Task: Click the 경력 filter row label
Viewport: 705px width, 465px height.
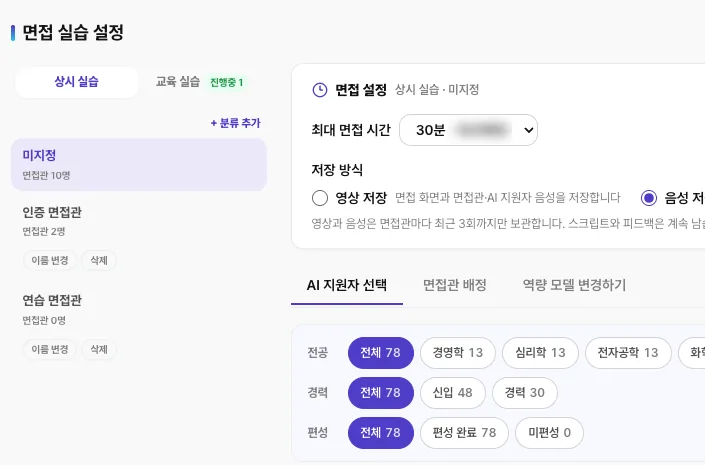Action: tap(317, 393)
